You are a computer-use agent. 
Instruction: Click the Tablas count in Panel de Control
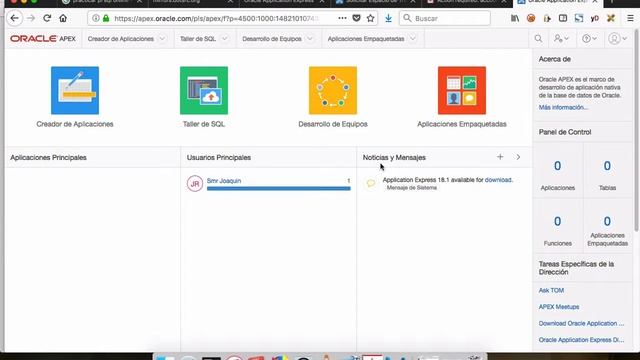607,166
